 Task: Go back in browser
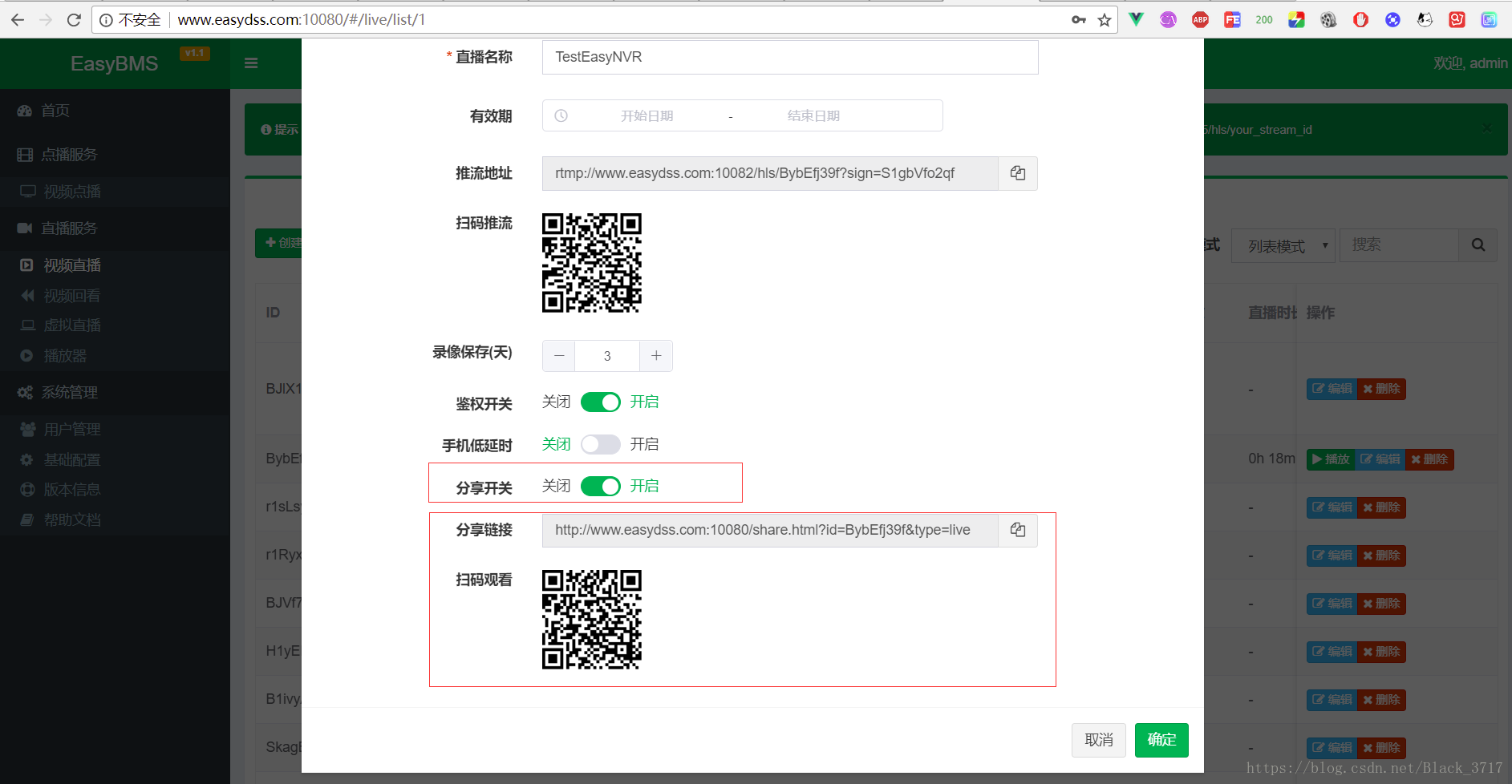[x=18, y=20]
